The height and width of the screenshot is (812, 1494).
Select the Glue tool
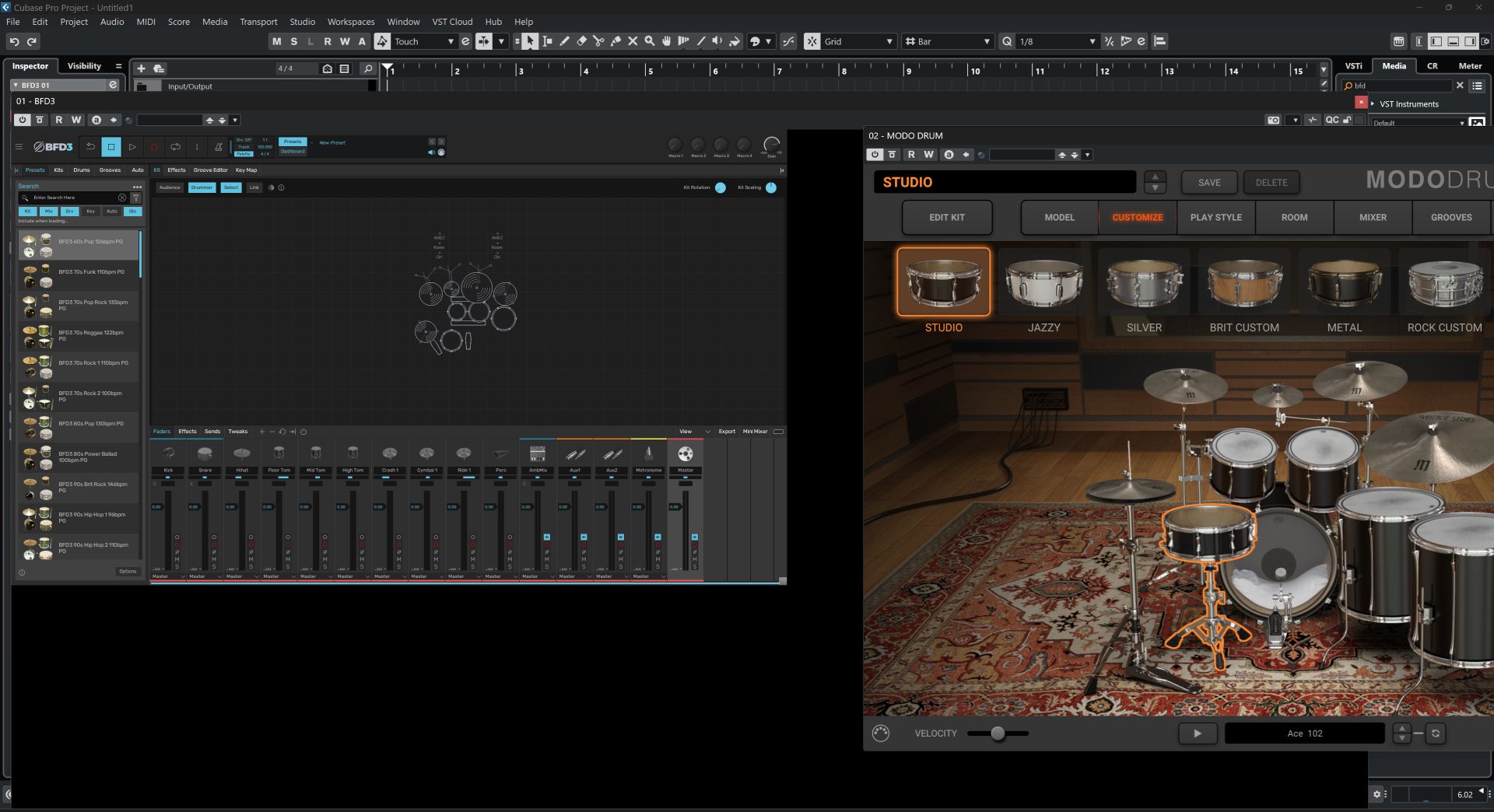[615, 41]
